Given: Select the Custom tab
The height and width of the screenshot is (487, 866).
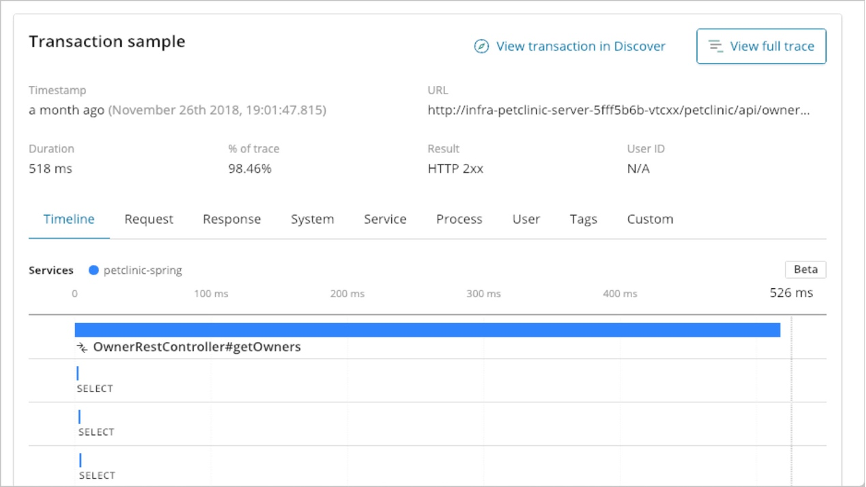Looking at the screenshot, I should (x=650, y=219).
